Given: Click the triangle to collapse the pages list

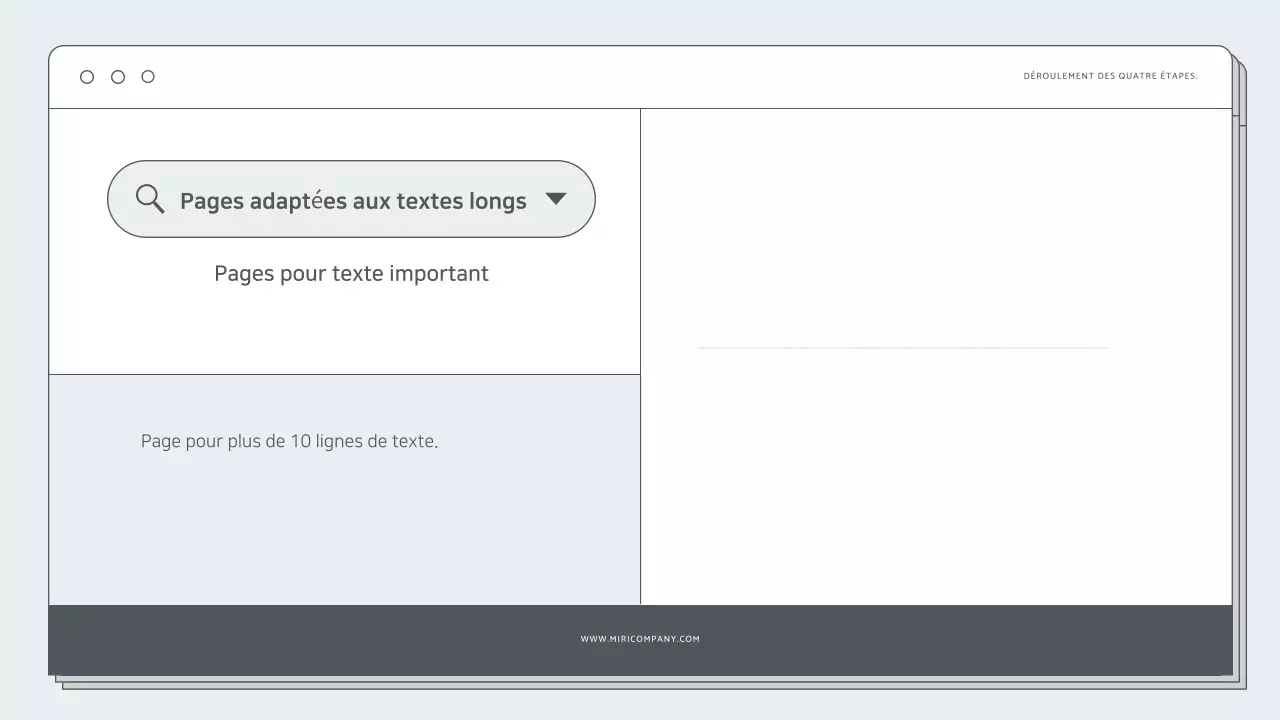Looking at the screenshot, I should (x=556, y=199).
